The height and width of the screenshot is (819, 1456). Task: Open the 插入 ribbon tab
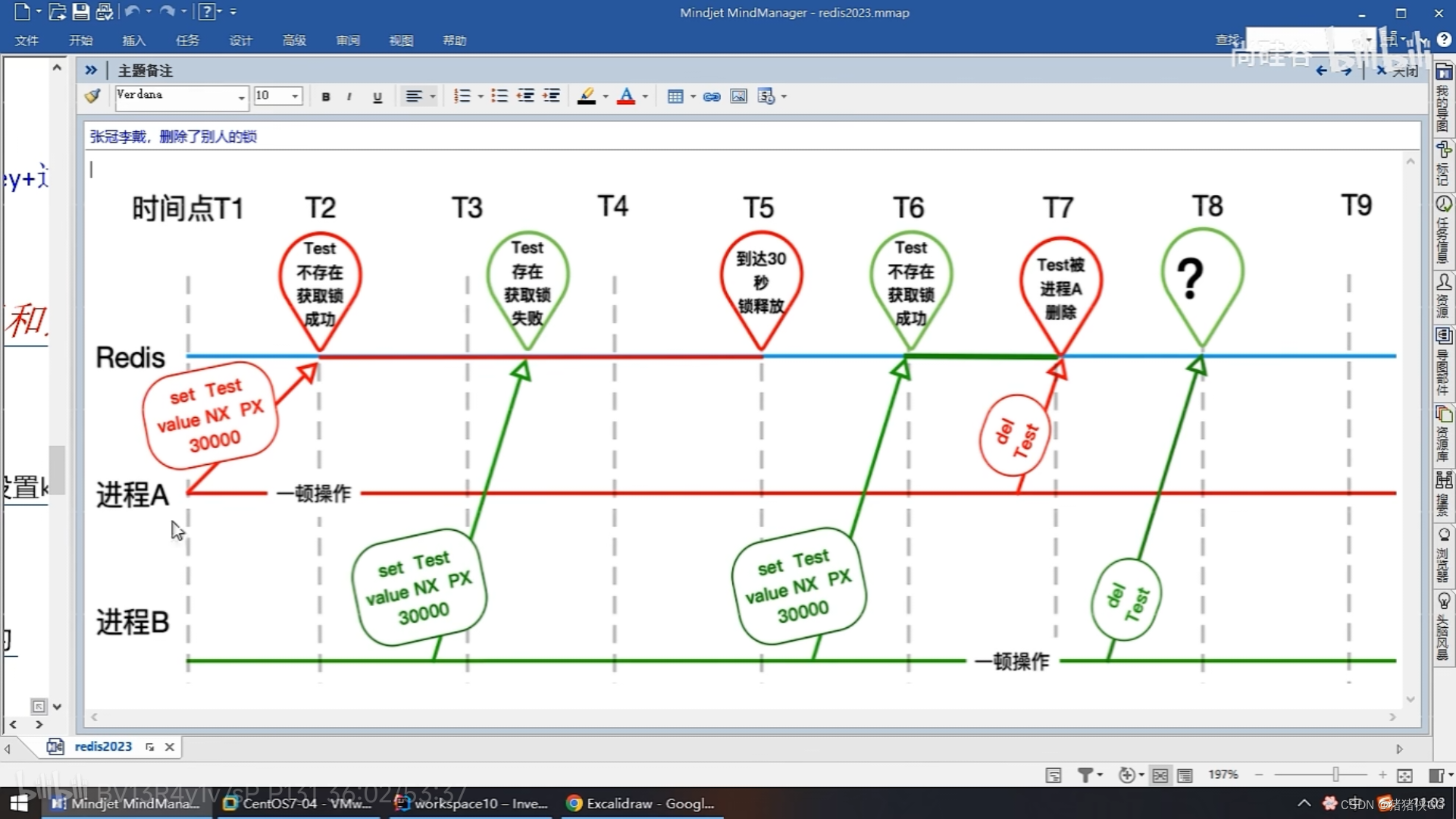[x=133, y=40]
